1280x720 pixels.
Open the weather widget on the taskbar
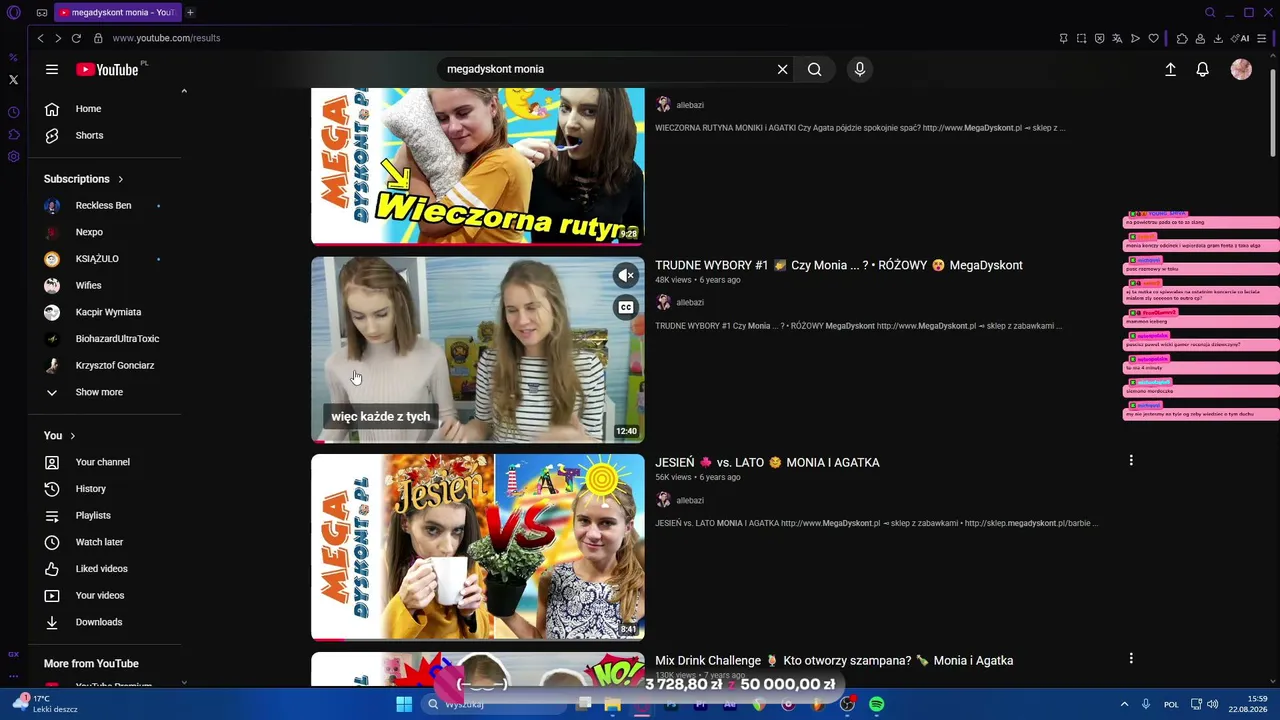click(x=46, y=704)
